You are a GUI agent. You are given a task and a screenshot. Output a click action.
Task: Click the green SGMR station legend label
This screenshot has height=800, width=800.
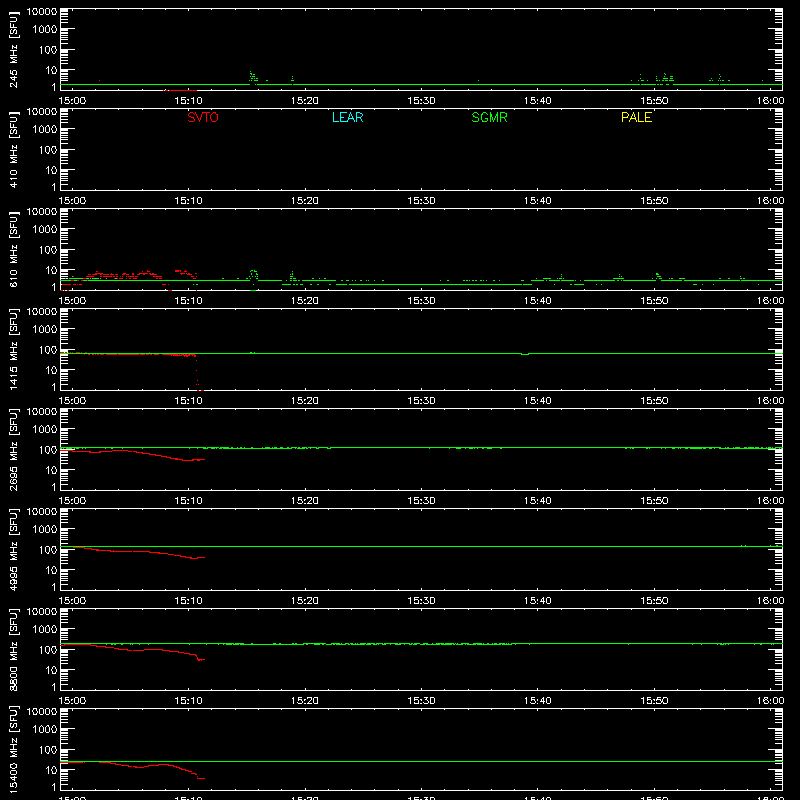click(489, 117)
